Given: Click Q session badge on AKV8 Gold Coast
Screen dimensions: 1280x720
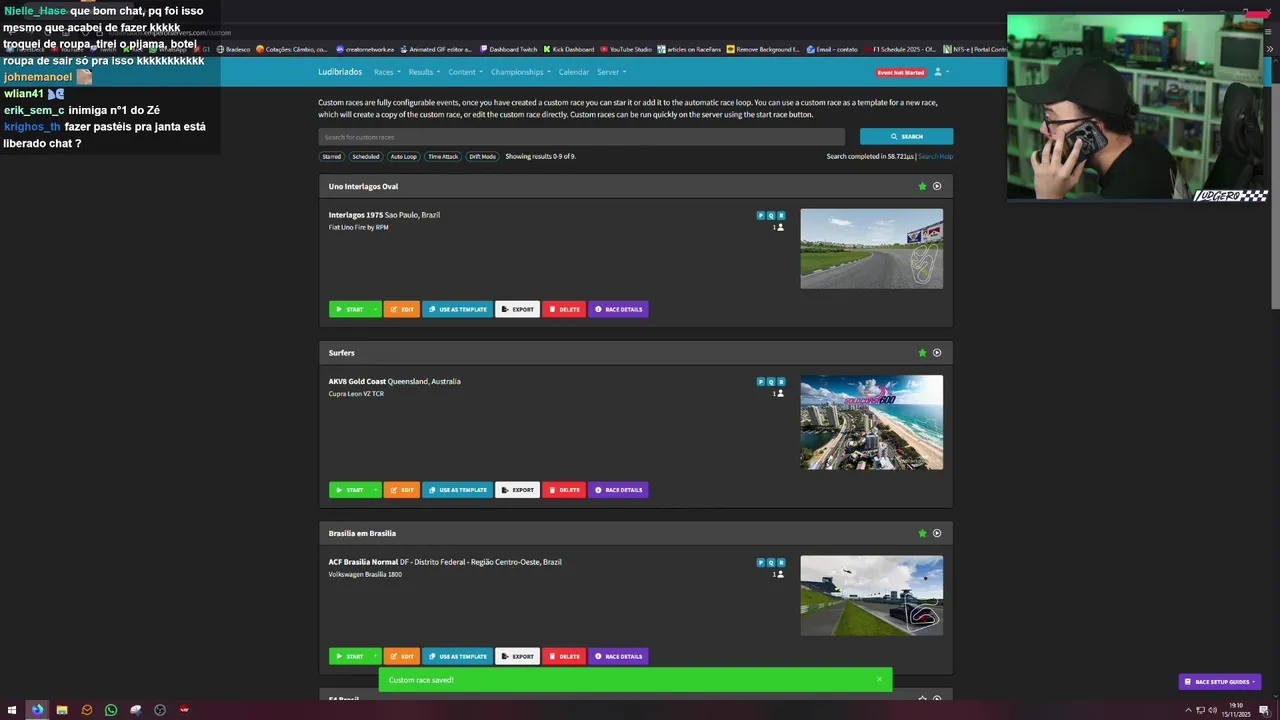Looking at the screenshot, I should (x=771, y=382).
